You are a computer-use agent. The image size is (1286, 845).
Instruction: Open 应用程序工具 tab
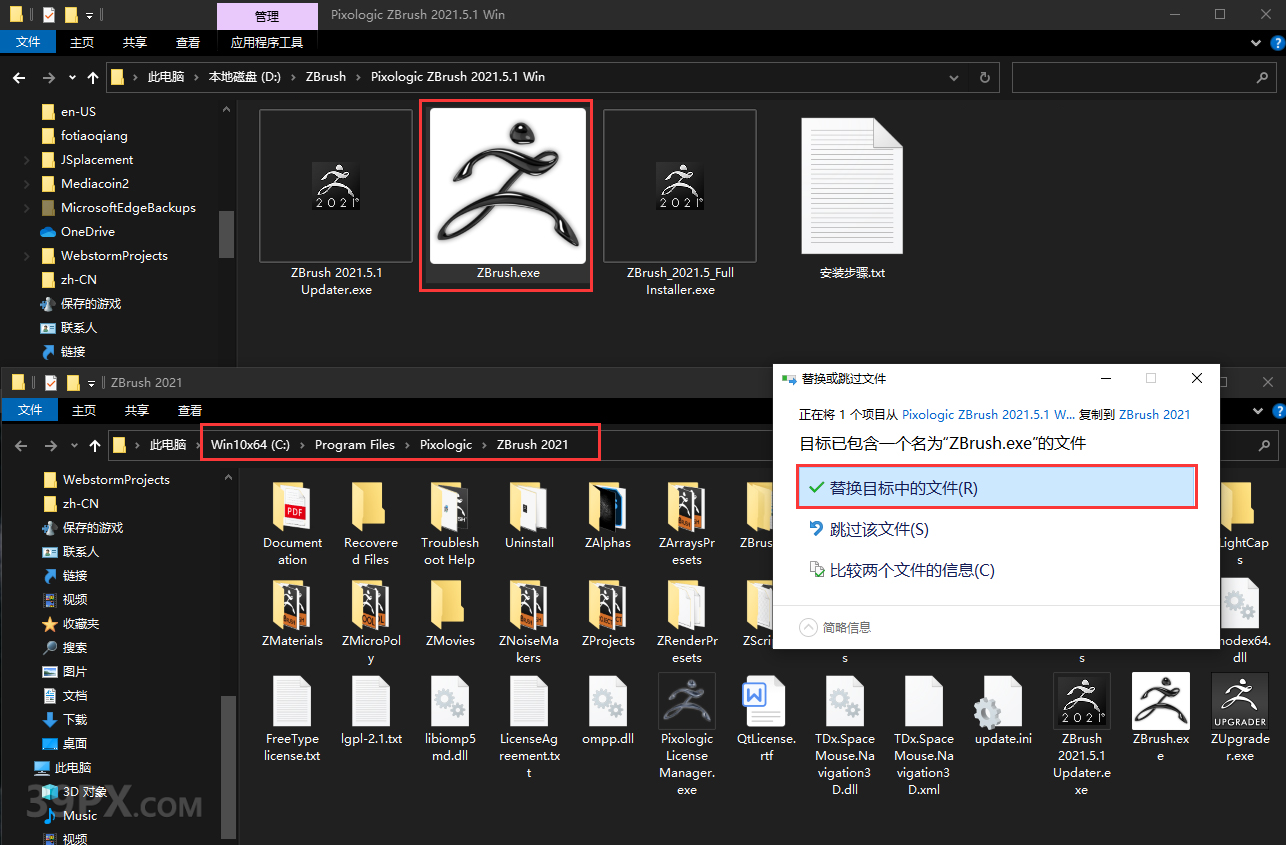267,42
